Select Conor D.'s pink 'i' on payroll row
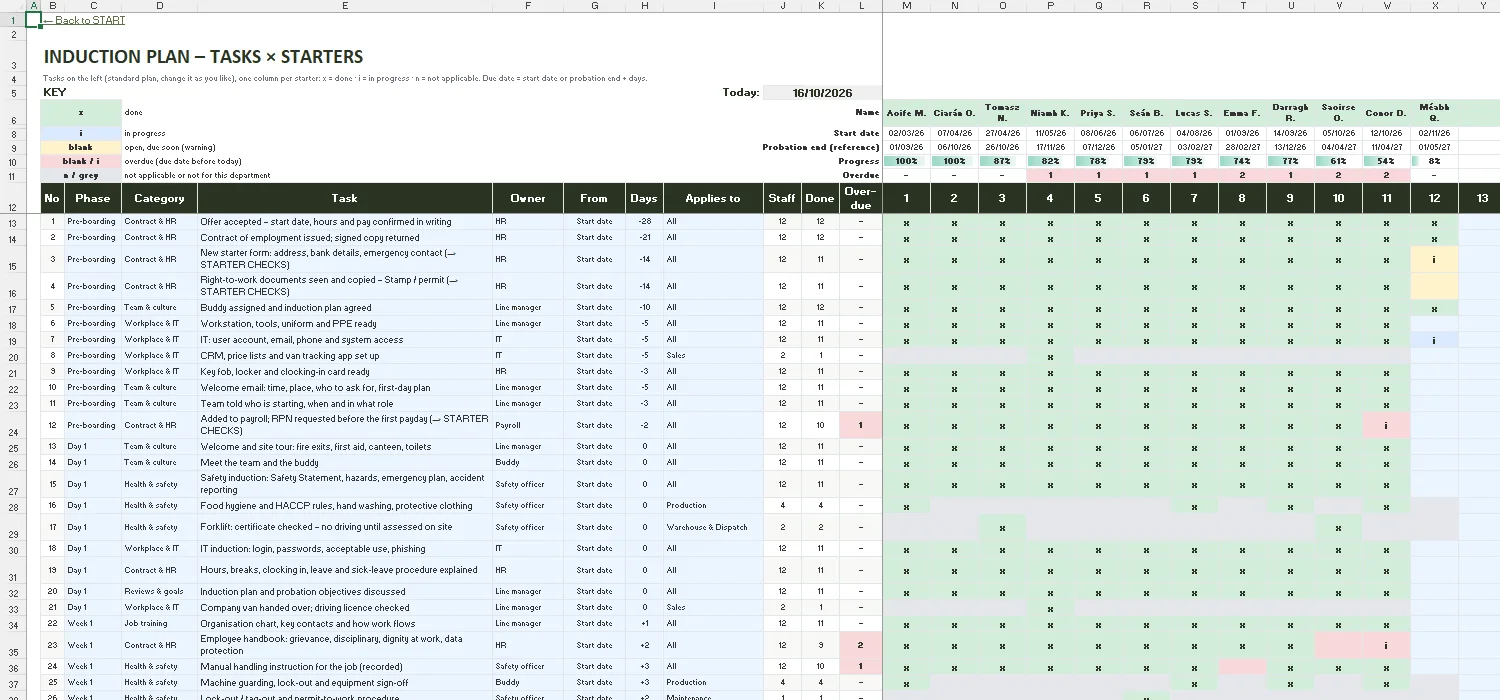This screenshot has height=700, width=1500. [1386, 425]
